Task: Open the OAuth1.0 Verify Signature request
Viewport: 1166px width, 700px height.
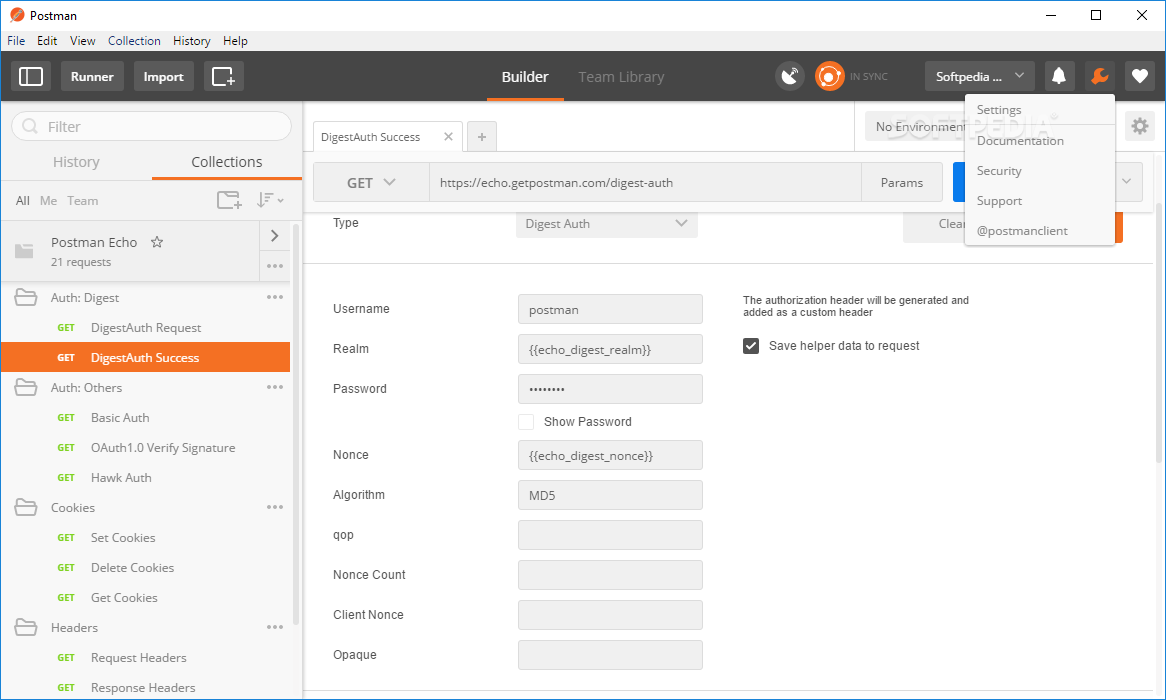Action: coord(146,448)
